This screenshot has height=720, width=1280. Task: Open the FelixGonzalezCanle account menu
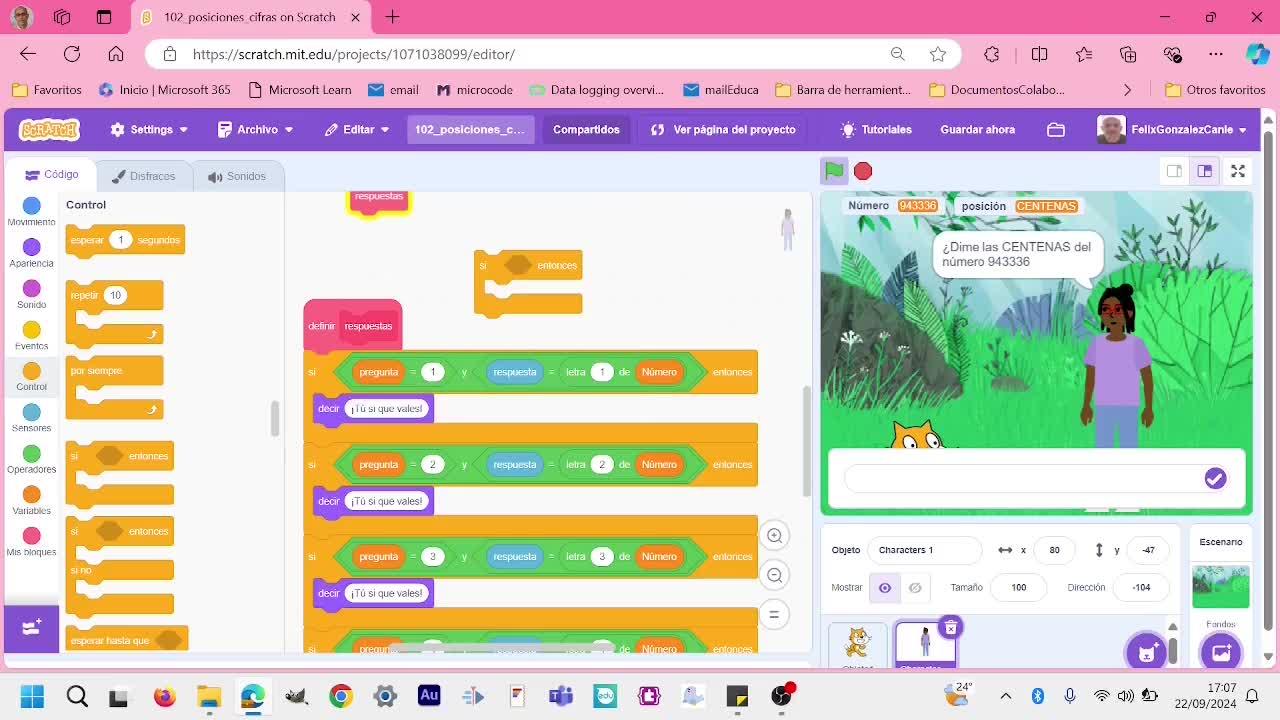click(1172, 129)
